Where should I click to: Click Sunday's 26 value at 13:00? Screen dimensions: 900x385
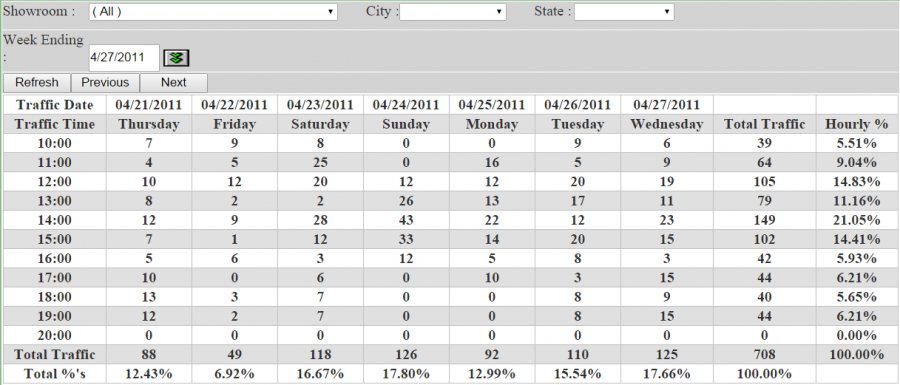pyautogui.click(x=406, y=201)
